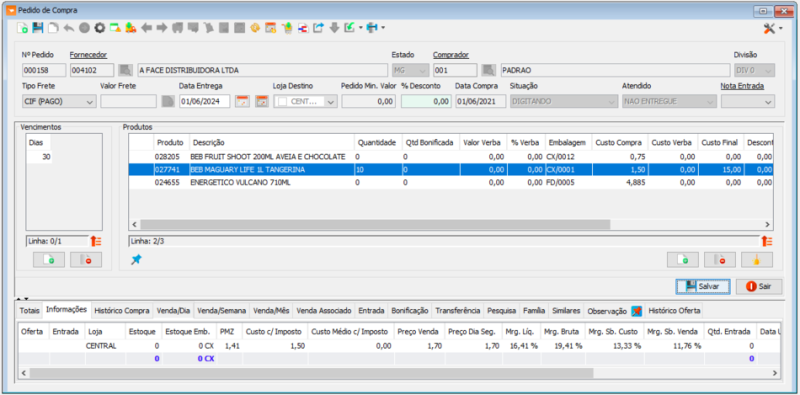Click the delivery truck download toolbar icon

click(131, 28)
